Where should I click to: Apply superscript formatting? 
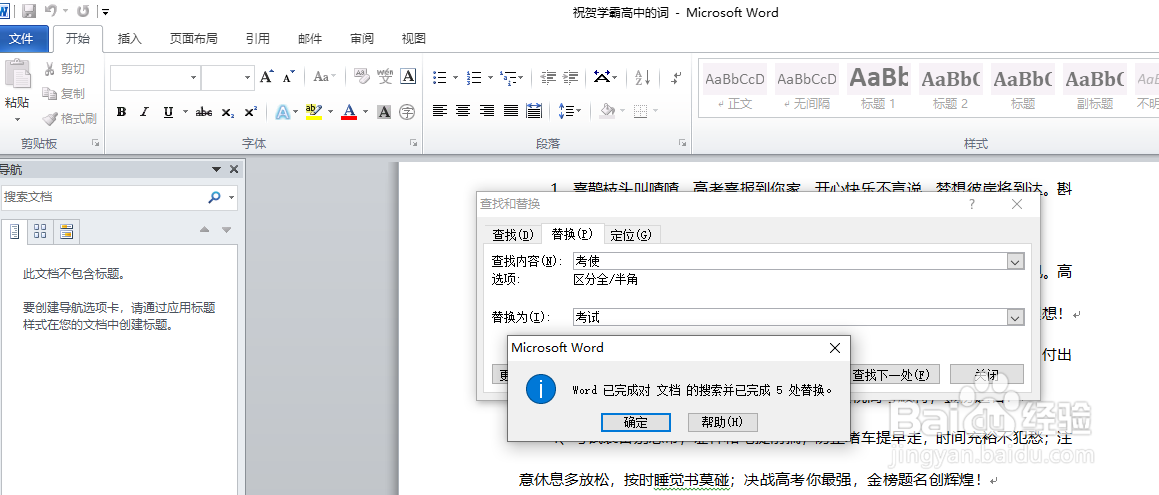pyautogui.click(x=251, y=112)
